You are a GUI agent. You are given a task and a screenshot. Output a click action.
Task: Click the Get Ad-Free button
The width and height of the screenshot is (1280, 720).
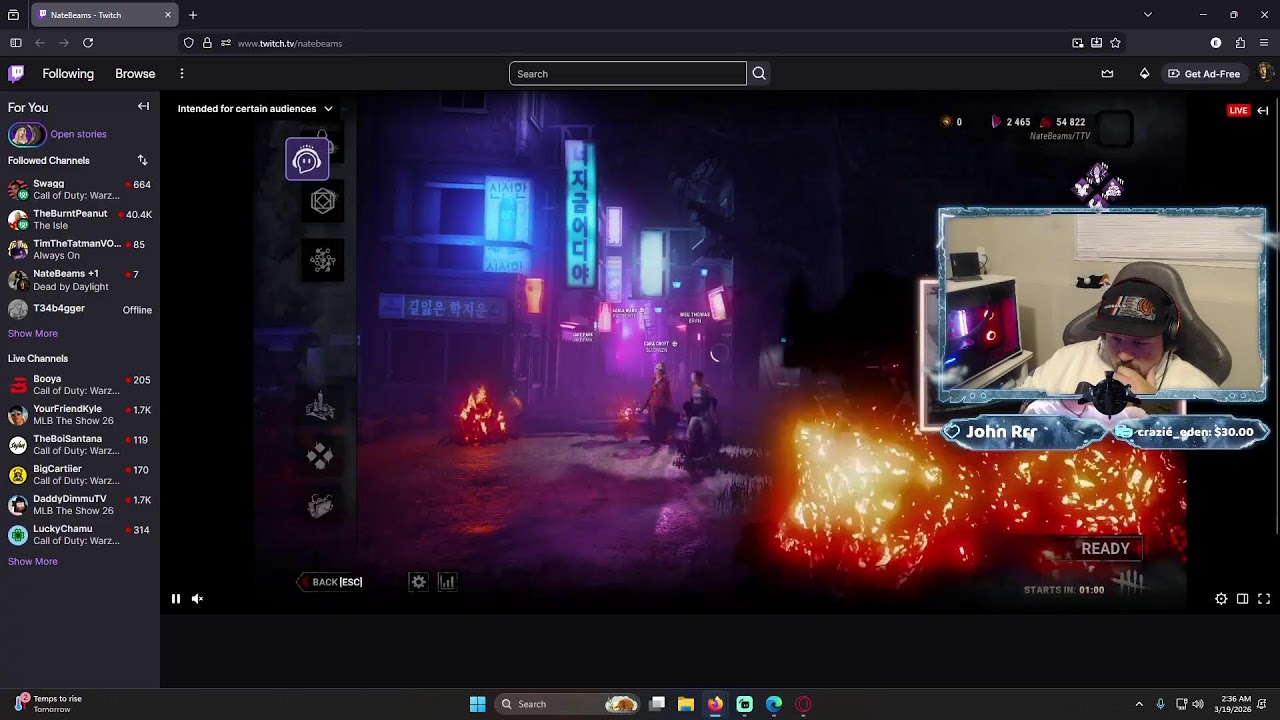1203,73
